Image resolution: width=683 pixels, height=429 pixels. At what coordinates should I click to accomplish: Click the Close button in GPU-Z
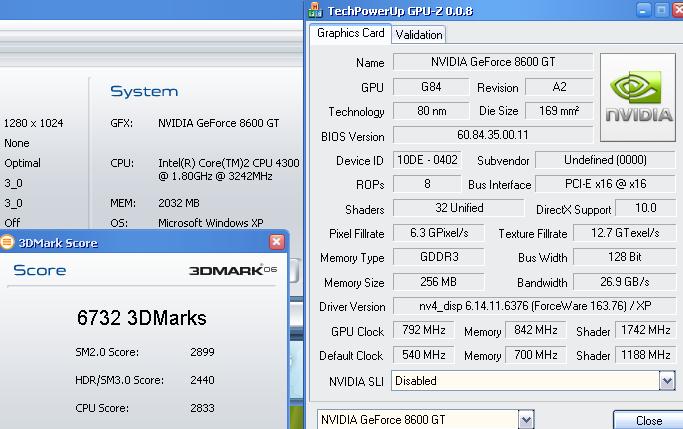pyautogui.click(x=649, y=420)
